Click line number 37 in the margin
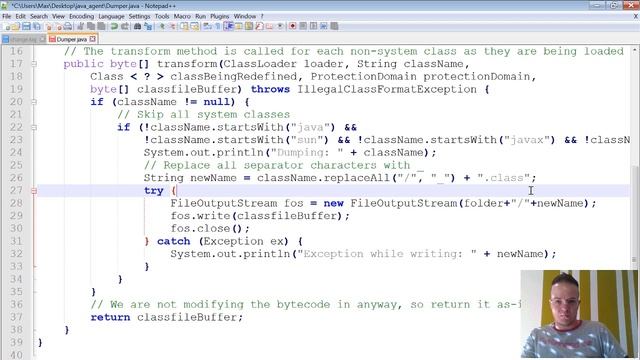 pos(16,317)
